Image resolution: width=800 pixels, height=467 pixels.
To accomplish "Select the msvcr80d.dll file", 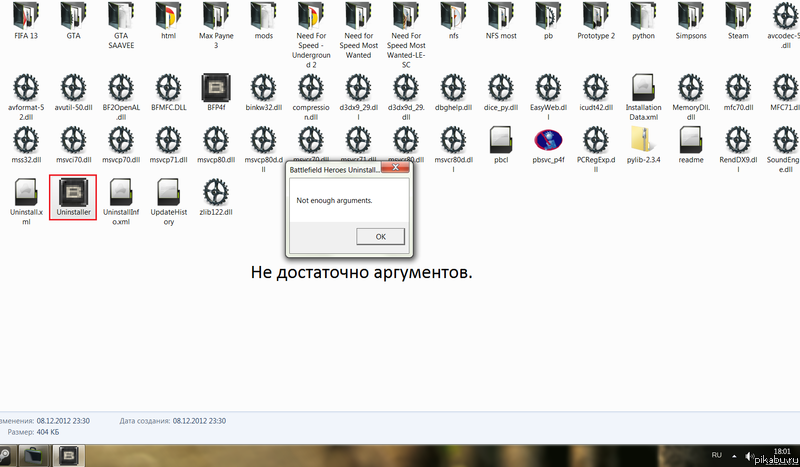I will coord(454,150).
